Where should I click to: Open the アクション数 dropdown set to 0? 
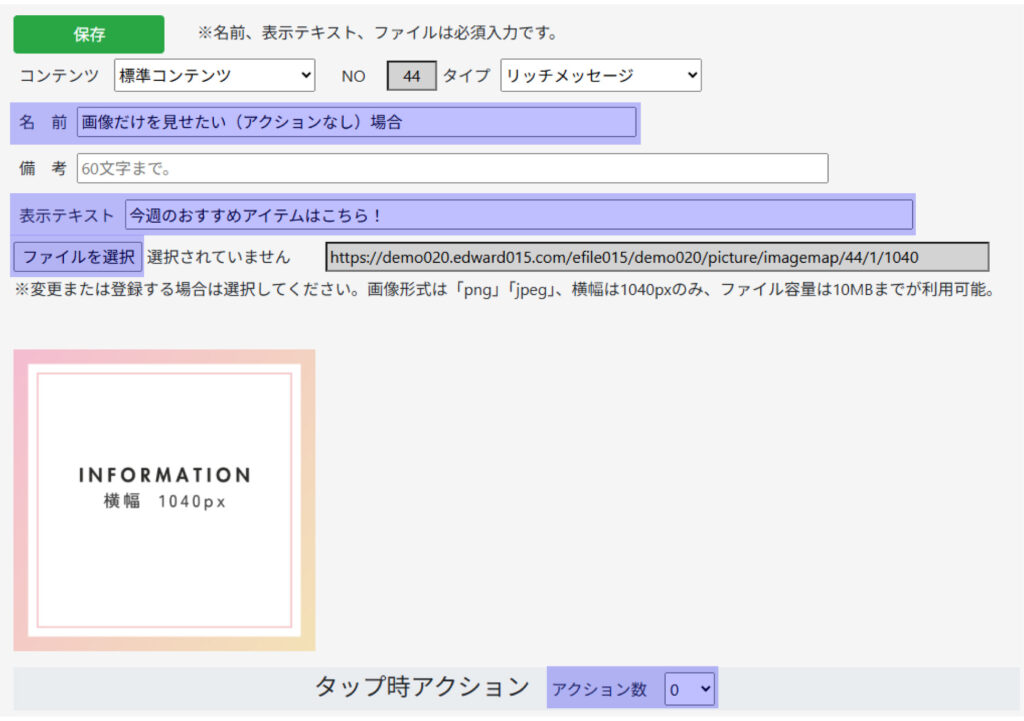click(x=690, y=689)
